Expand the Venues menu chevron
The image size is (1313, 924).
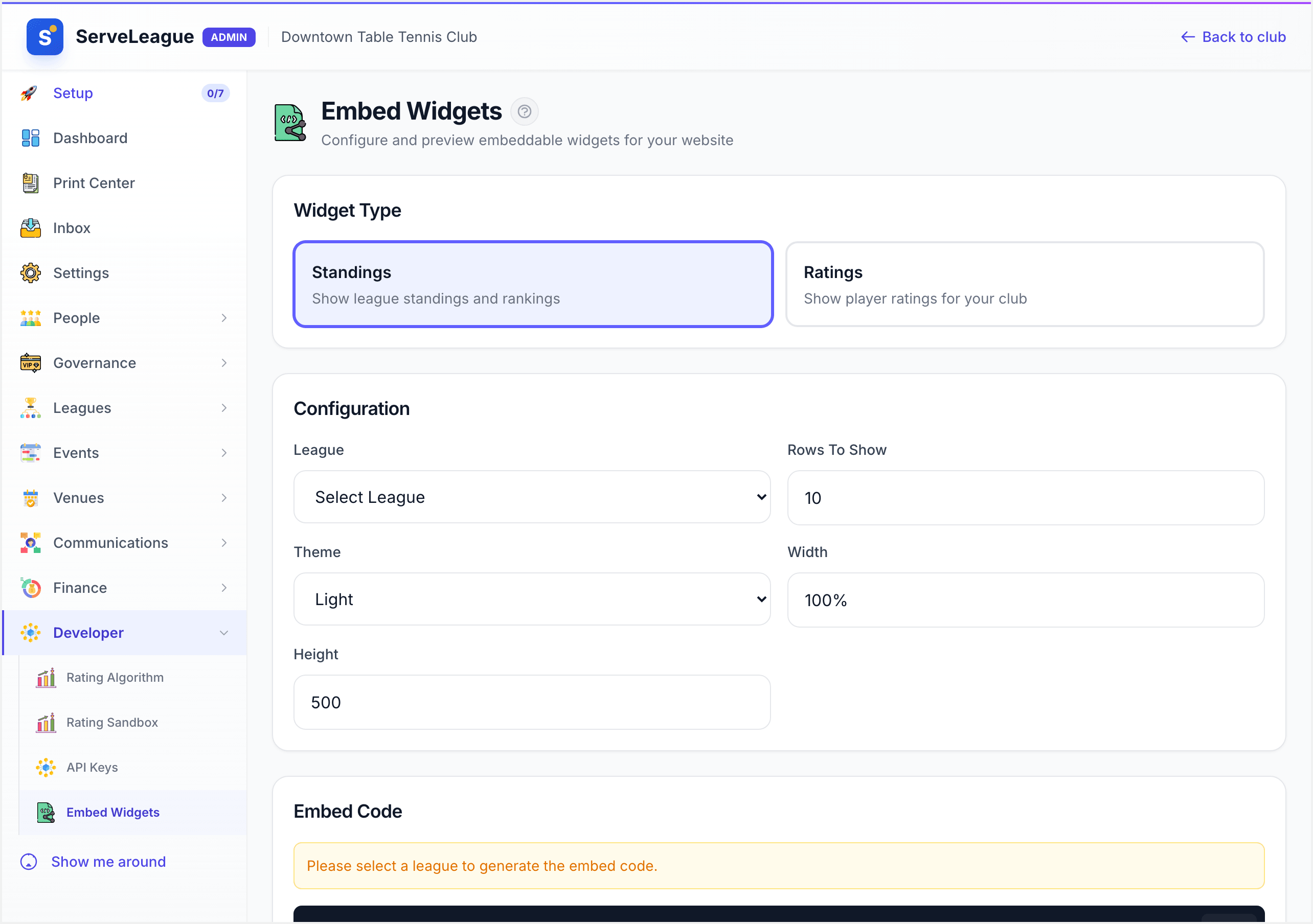pyautogui.click(x=224, y=498)
